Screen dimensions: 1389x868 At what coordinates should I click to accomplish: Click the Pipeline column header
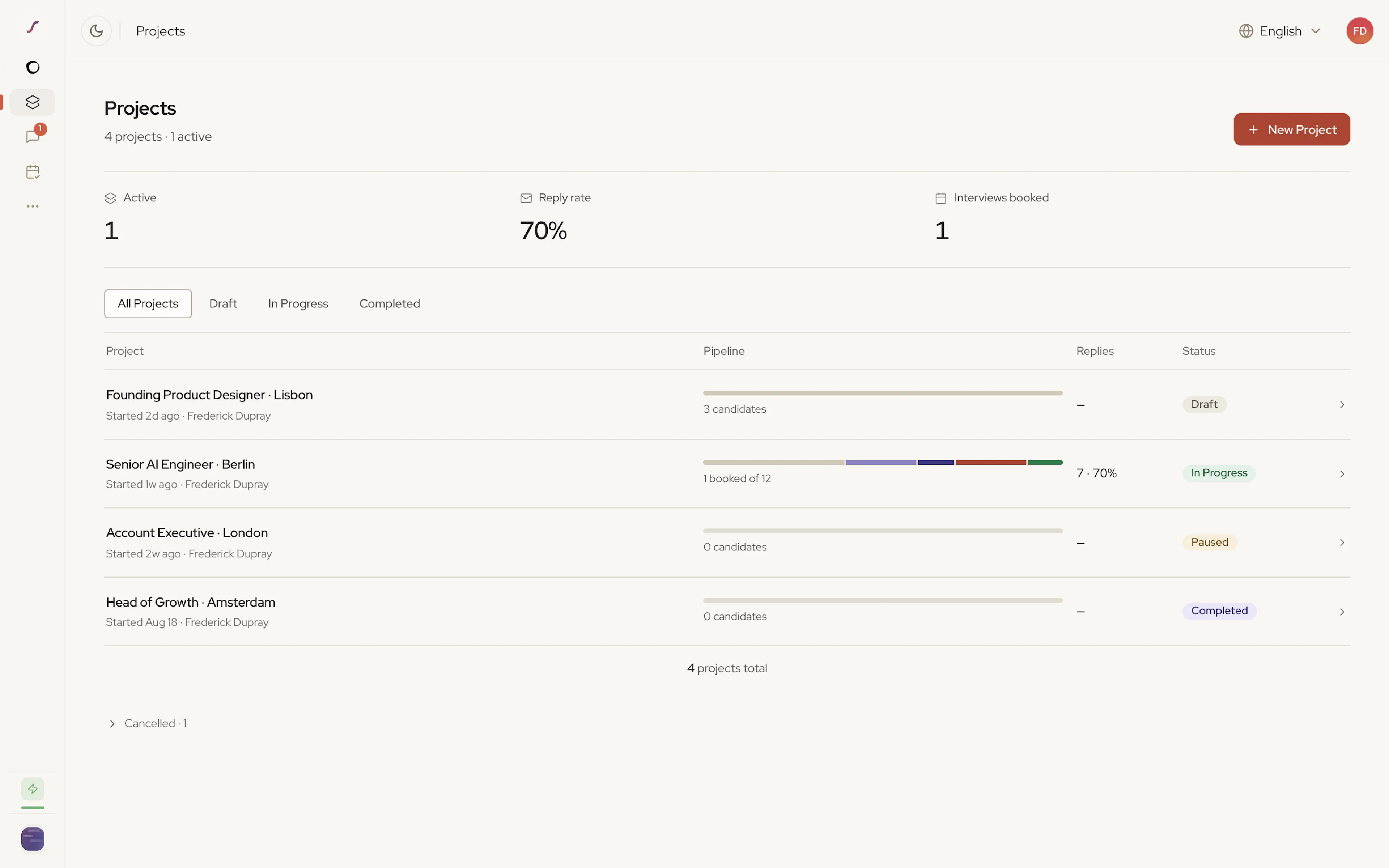point(724,351)
